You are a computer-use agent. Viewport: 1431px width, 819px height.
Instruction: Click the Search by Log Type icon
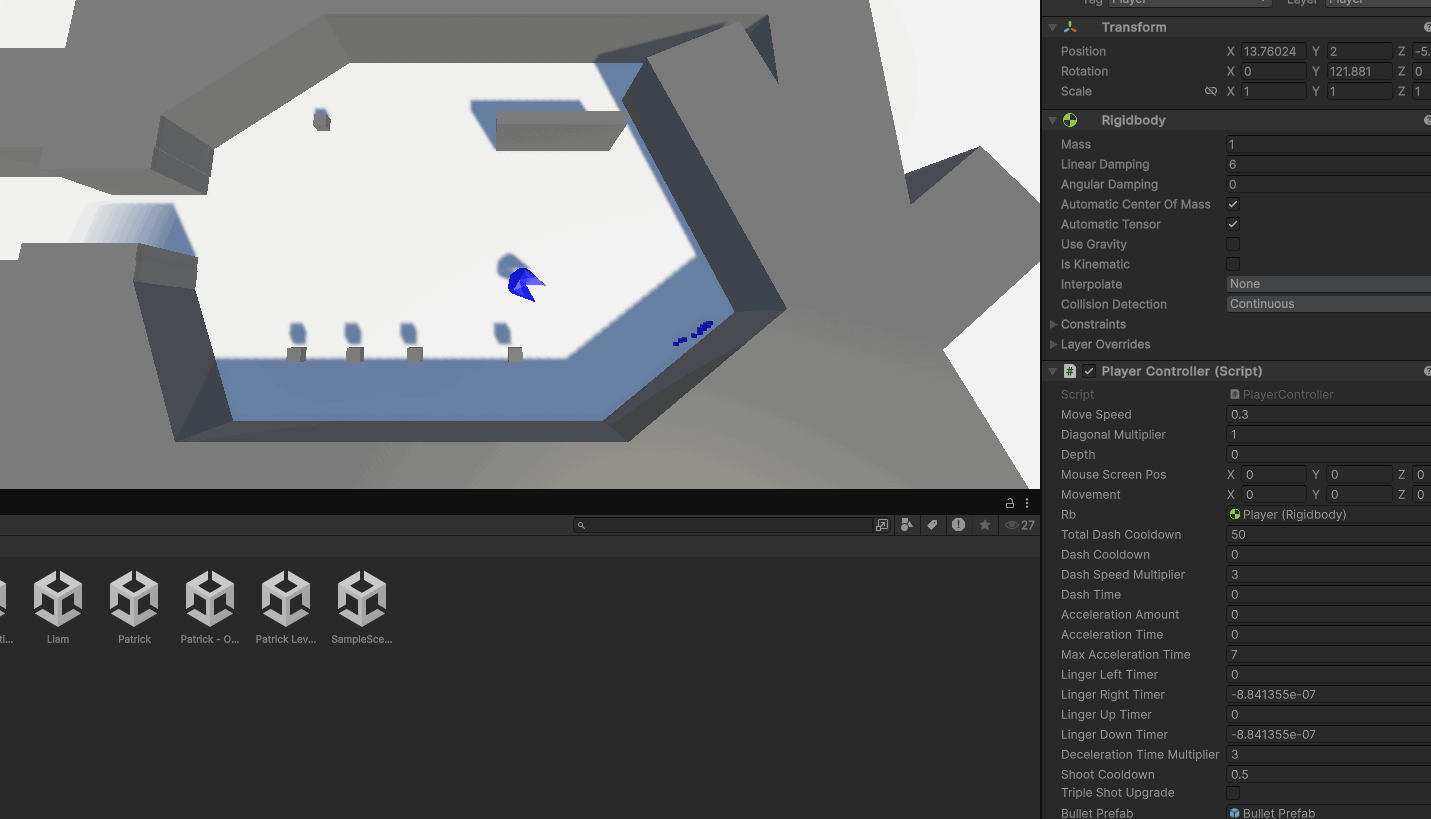pyautogui.click(x=958, y=525)
